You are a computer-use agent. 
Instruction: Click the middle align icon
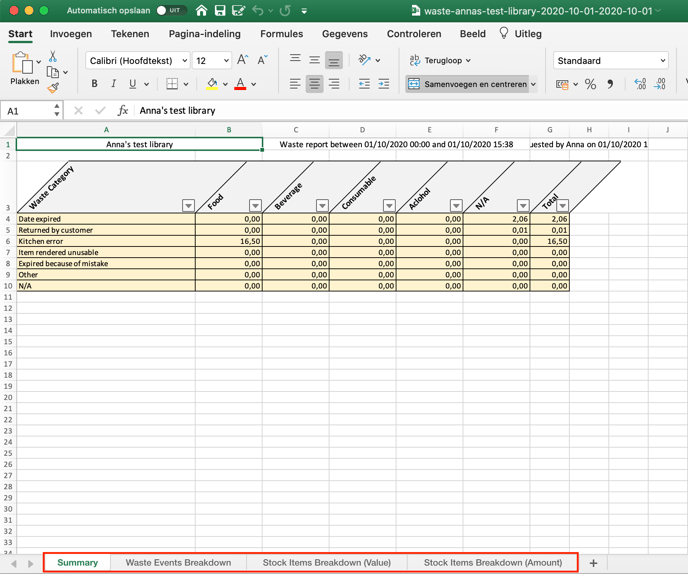coord(314,60)
